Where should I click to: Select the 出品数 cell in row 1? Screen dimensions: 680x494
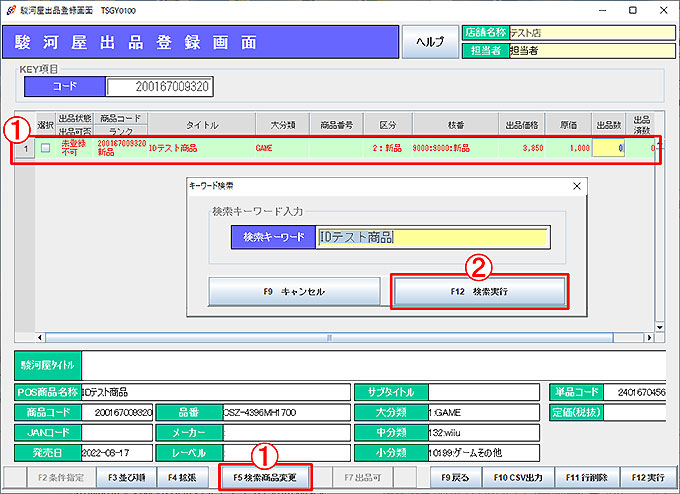point(609,149)
